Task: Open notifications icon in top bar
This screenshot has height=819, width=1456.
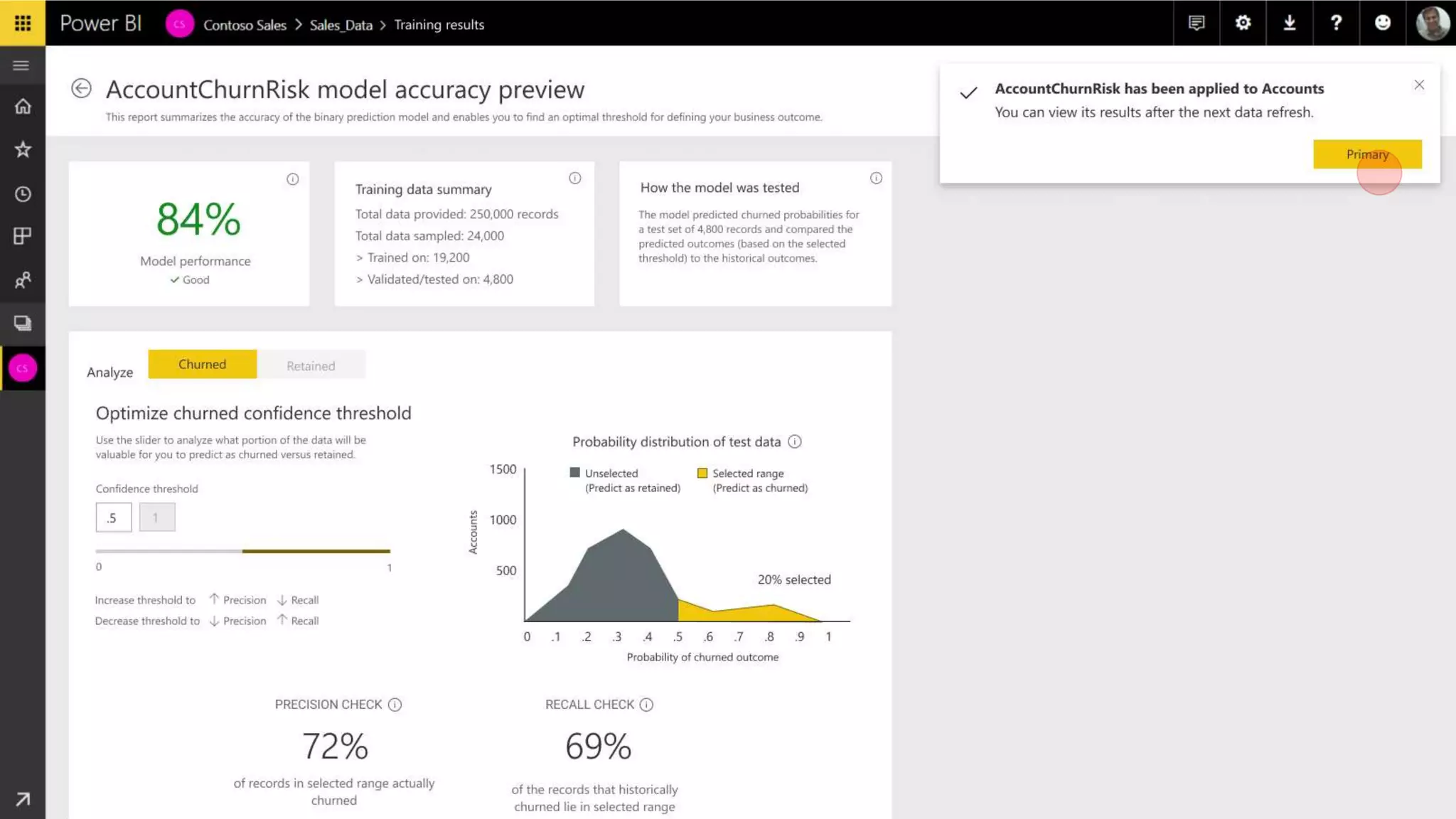Action: click(1197, 23)
